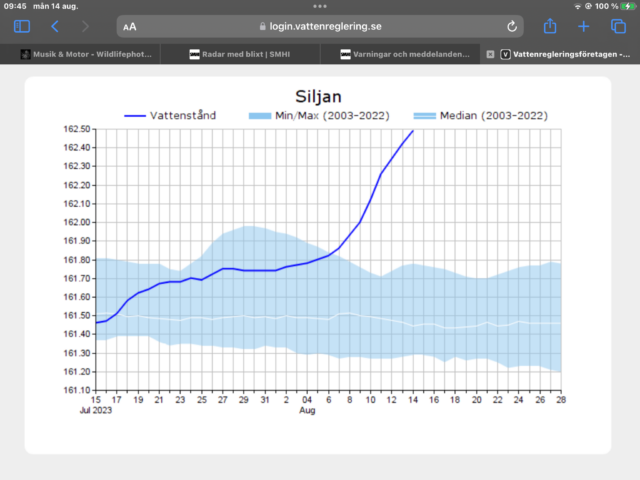Tap the three-dot multitasking menu at top
The image size is (640, 480).
[x=320, y=6]
